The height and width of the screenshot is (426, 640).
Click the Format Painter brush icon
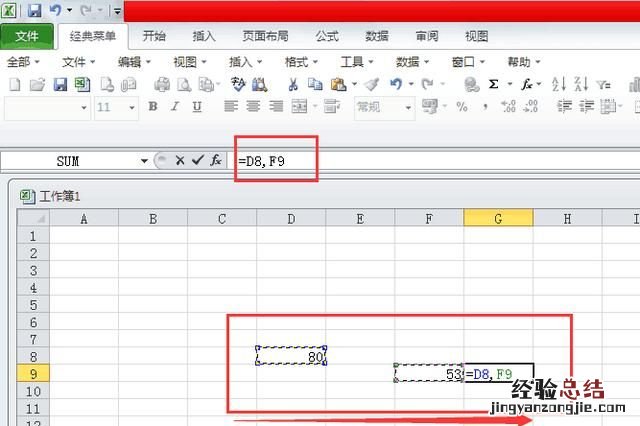click(x=371, y=85)
